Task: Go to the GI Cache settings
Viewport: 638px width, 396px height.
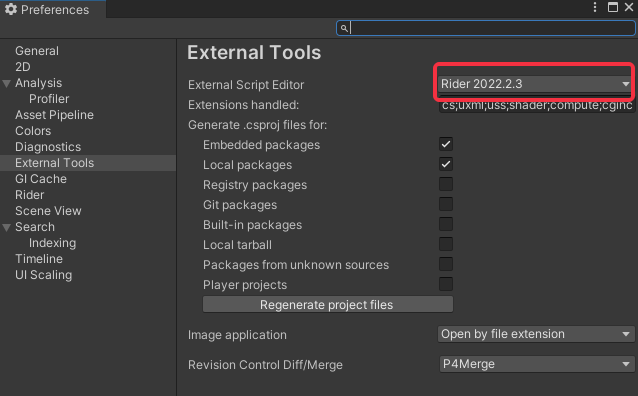Action: point(41,179)
